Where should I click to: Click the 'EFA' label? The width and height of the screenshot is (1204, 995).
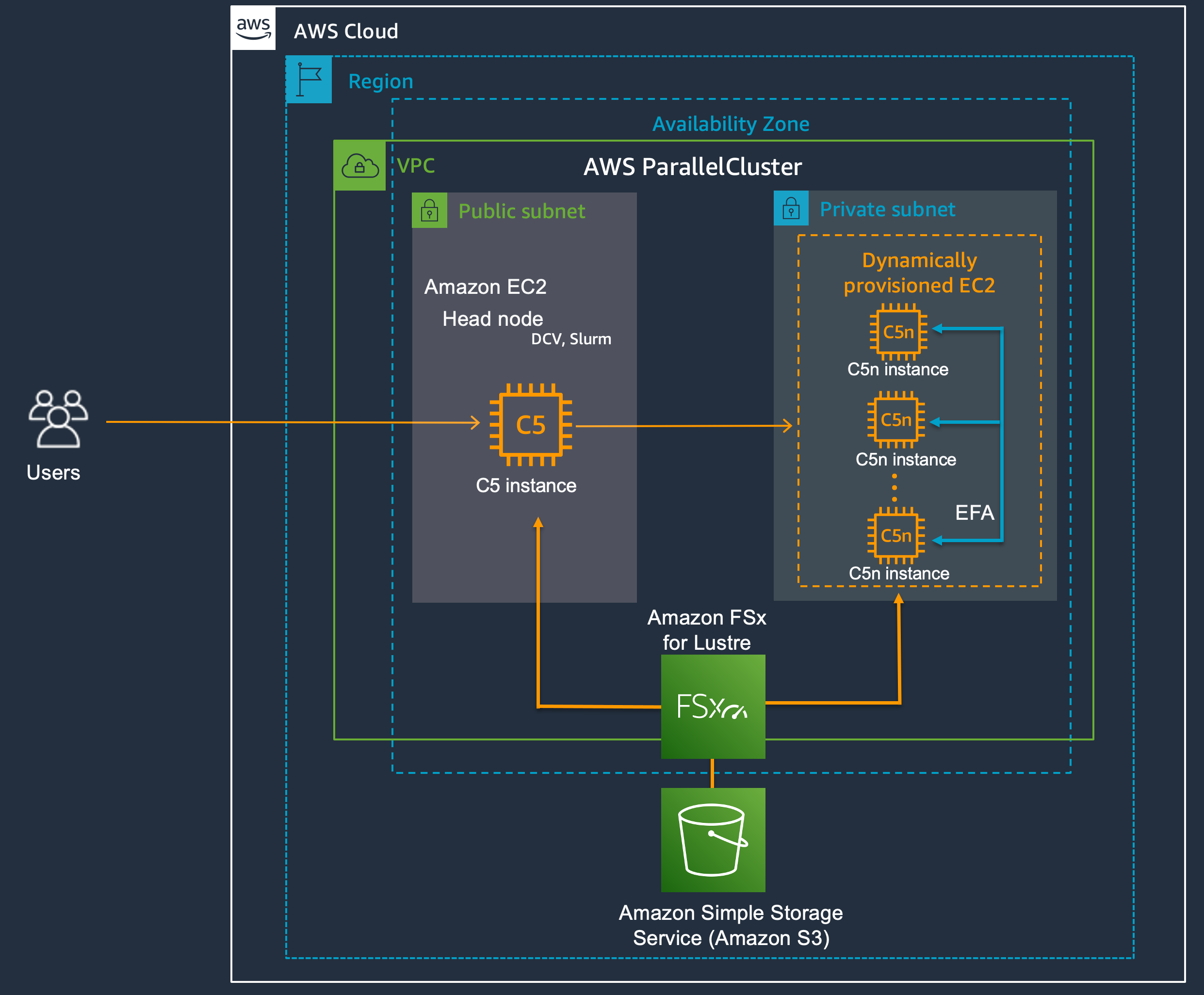point(974,513)
